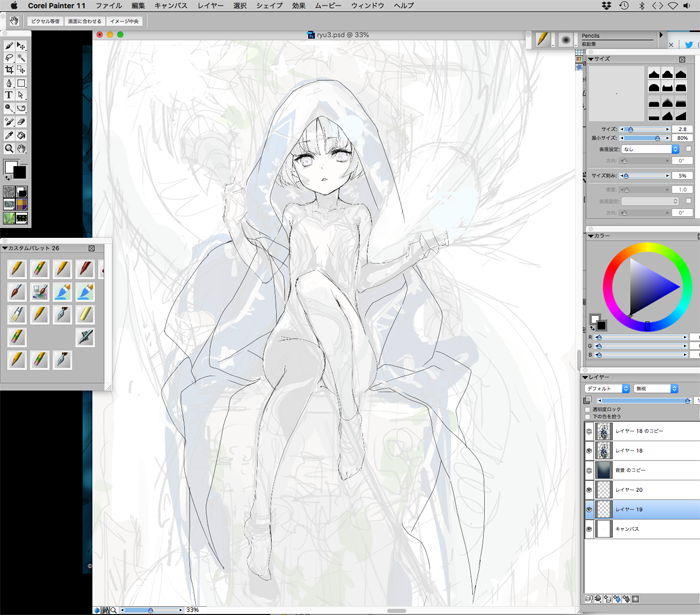Select the Text tool
The image size is (700, 615).
coord(9,96)
